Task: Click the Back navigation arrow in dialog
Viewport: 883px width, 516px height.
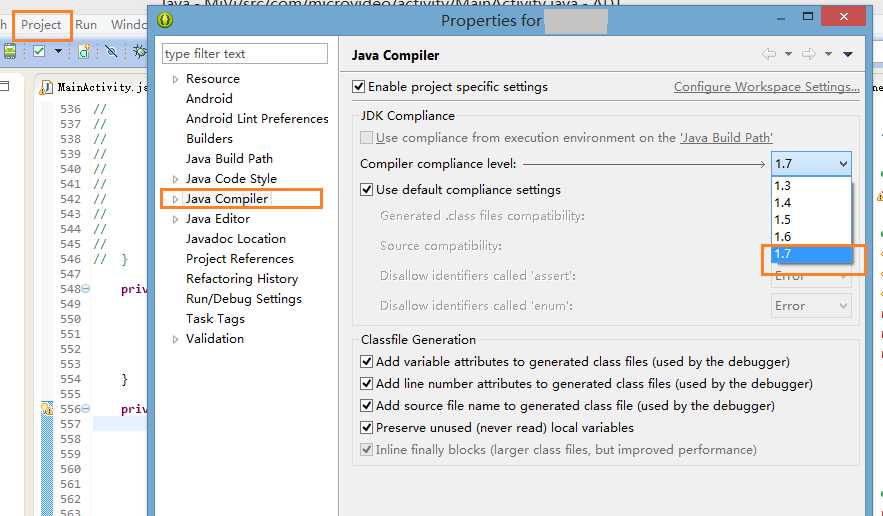Action: (769, 54)
